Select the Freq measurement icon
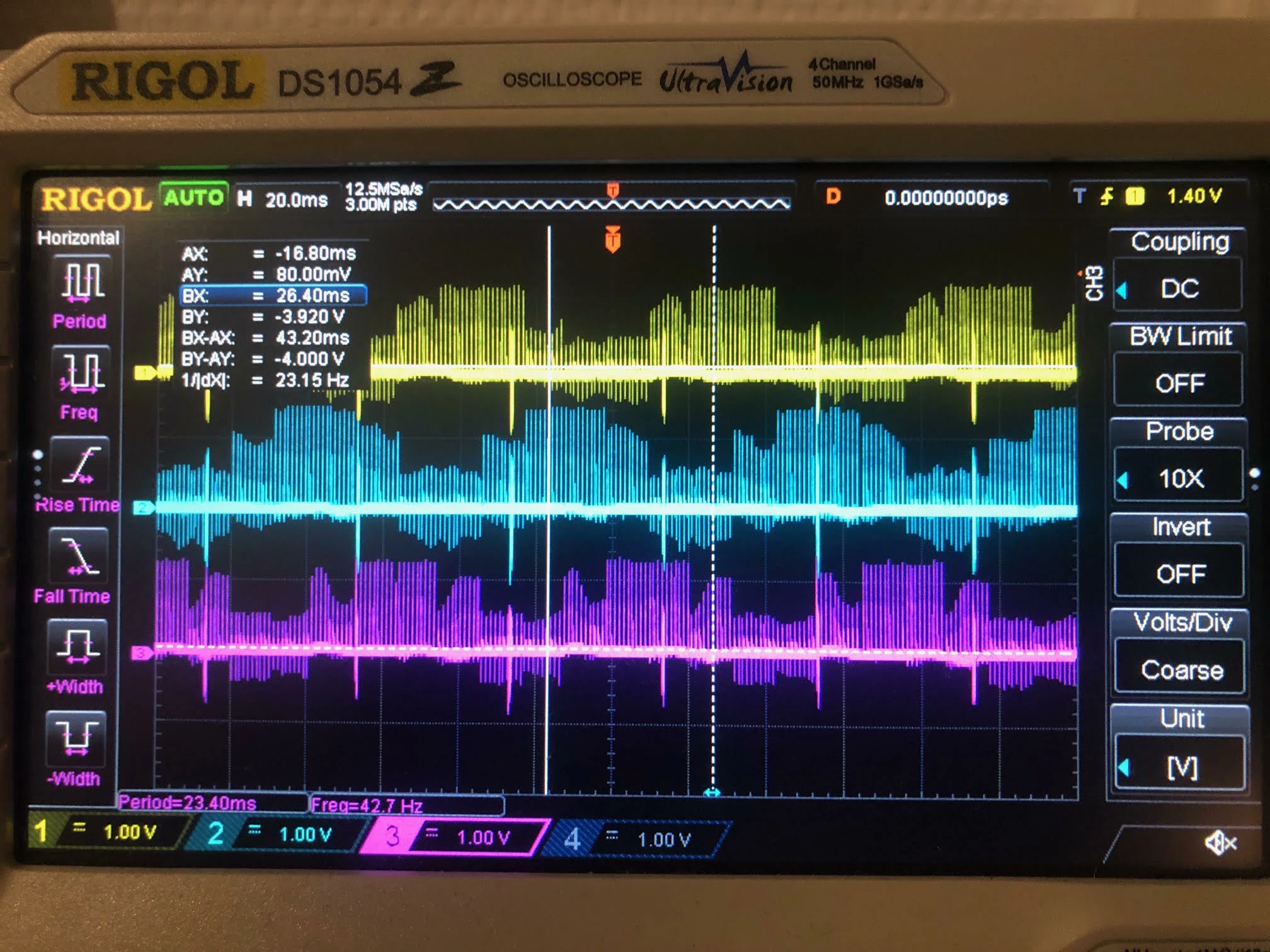 81,372
